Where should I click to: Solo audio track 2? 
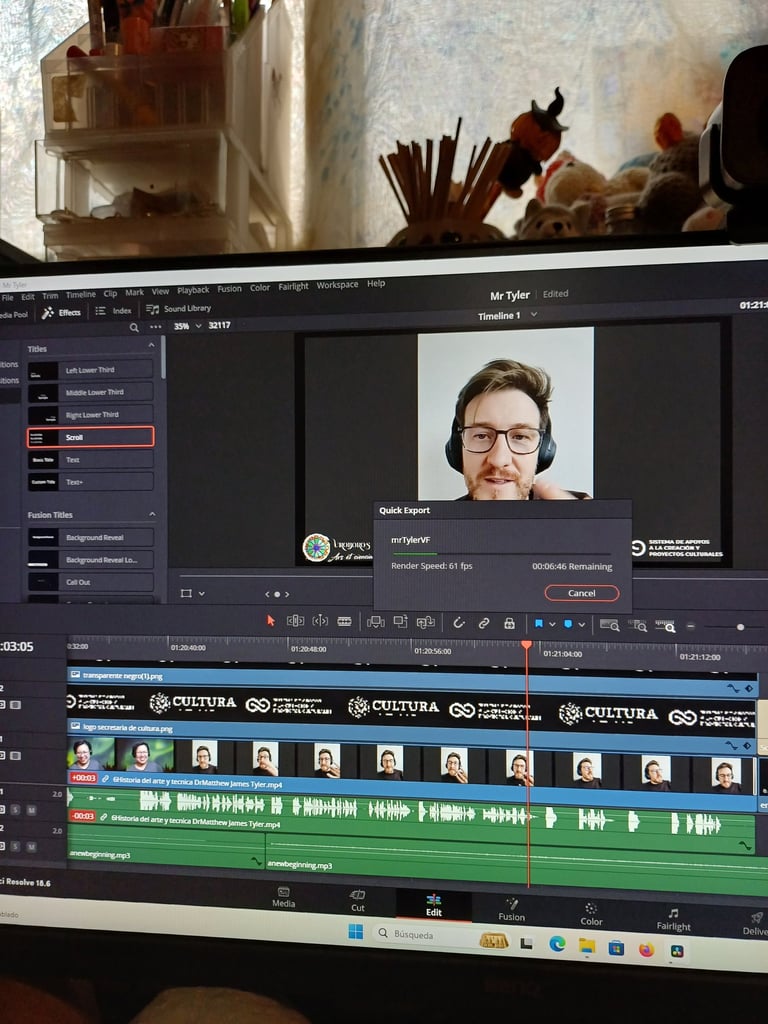tap(16, 846)
